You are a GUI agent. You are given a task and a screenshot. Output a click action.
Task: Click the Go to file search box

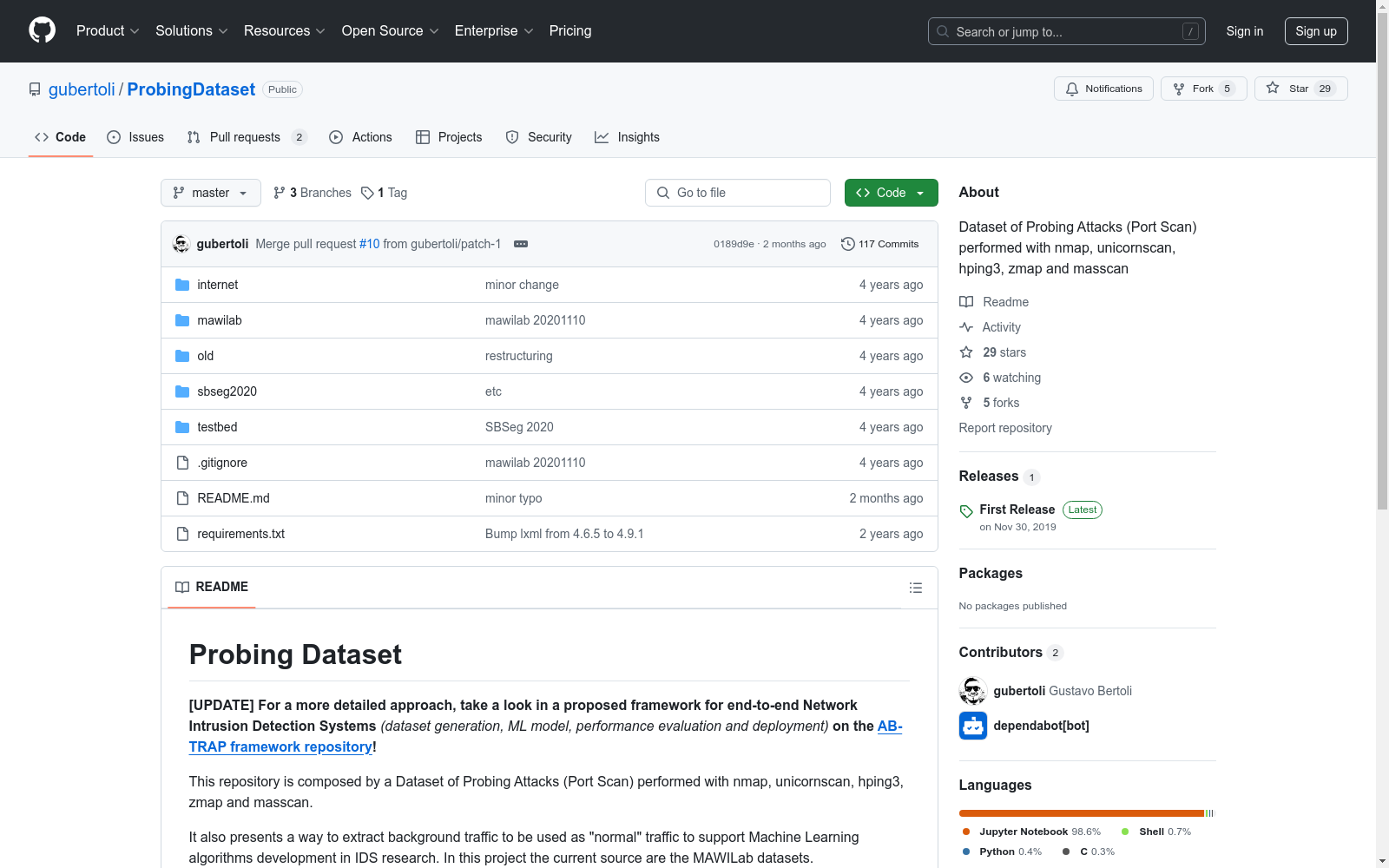[x=738, y=193]
